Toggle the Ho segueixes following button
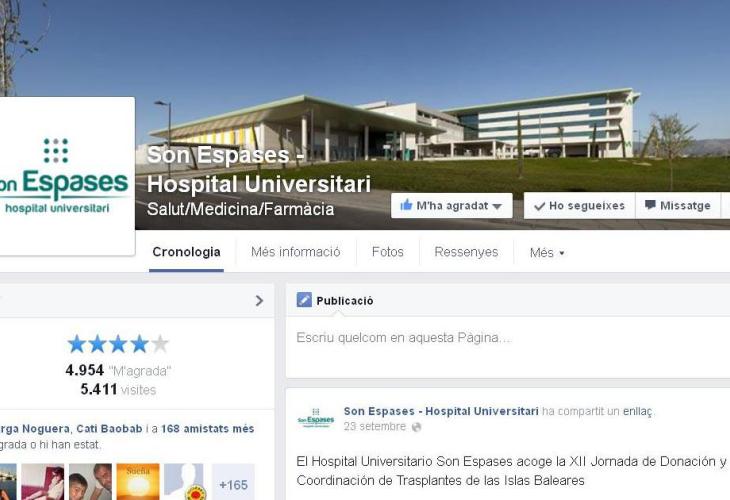The image size is (730, 500). click(x=580, y=206)
